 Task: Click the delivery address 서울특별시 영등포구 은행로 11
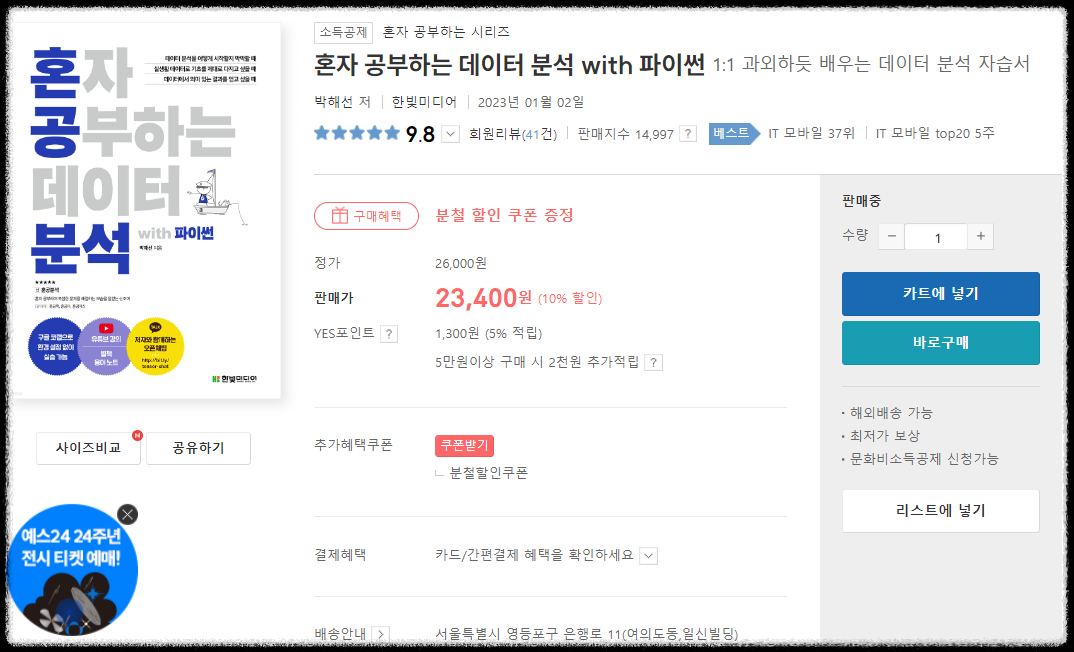coord(587,635)
